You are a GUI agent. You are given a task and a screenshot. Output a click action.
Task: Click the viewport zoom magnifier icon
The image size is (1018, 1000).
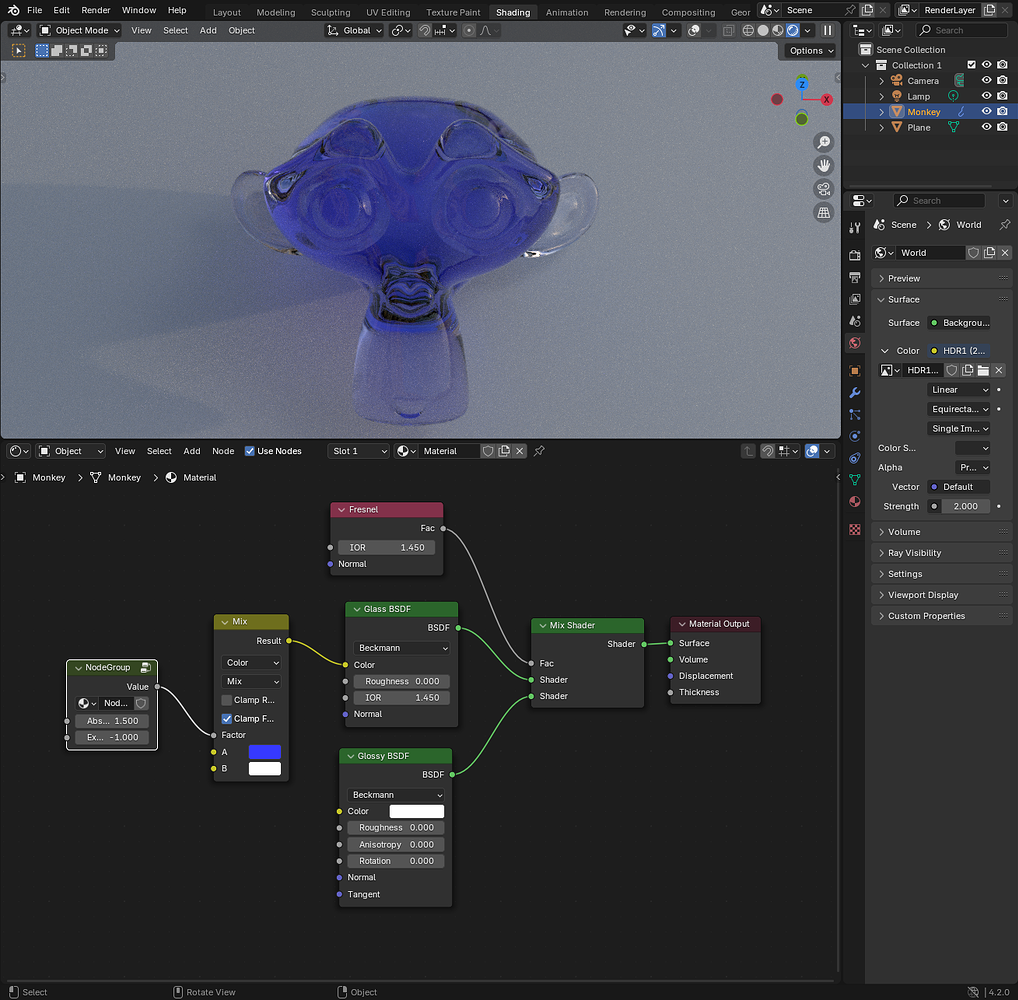(823, 142)
